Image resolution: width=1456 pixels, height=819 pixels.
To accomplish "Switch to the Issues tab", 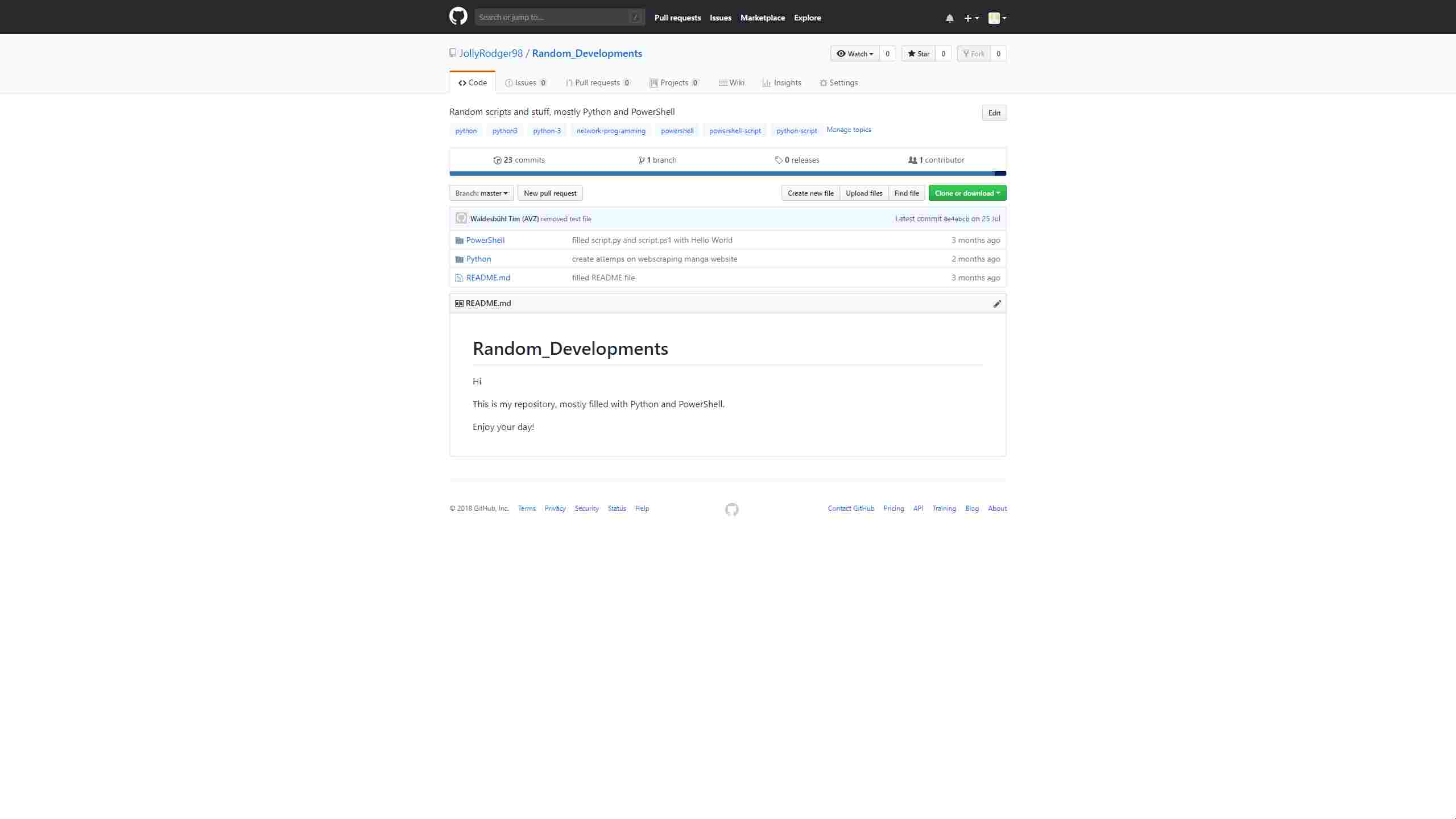I will (x=526, y=82).
